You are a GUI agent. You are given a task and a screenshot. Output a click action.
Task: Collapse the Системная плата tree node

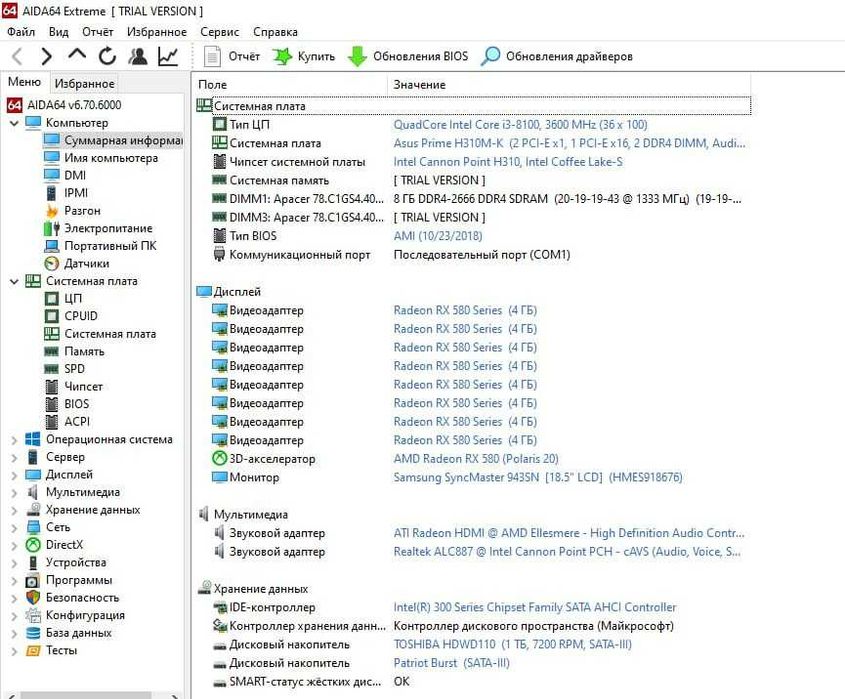pyautogui.click(x=14, y=281)
